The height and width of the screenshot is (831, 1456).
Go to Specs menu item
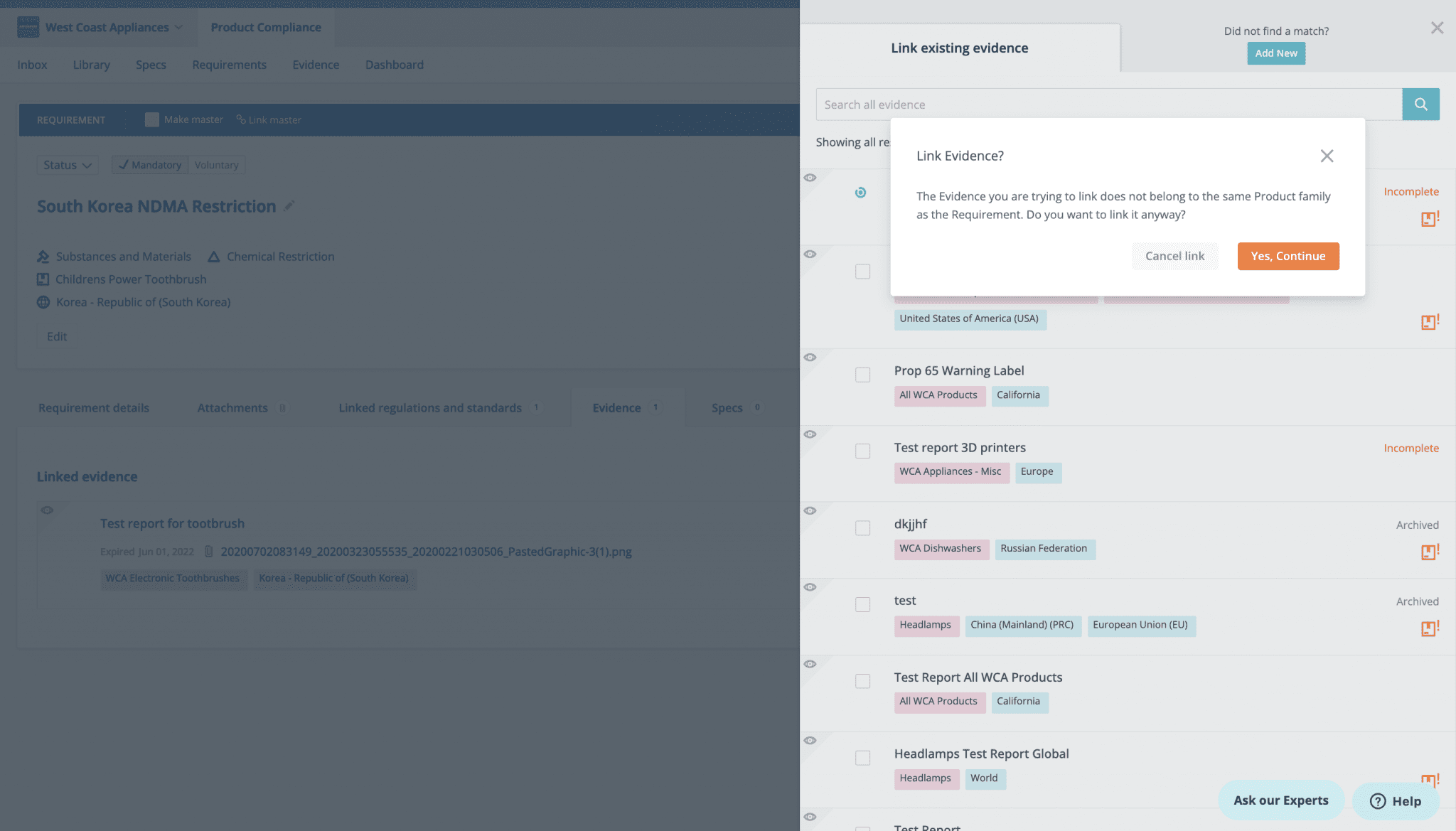point(151,65)
